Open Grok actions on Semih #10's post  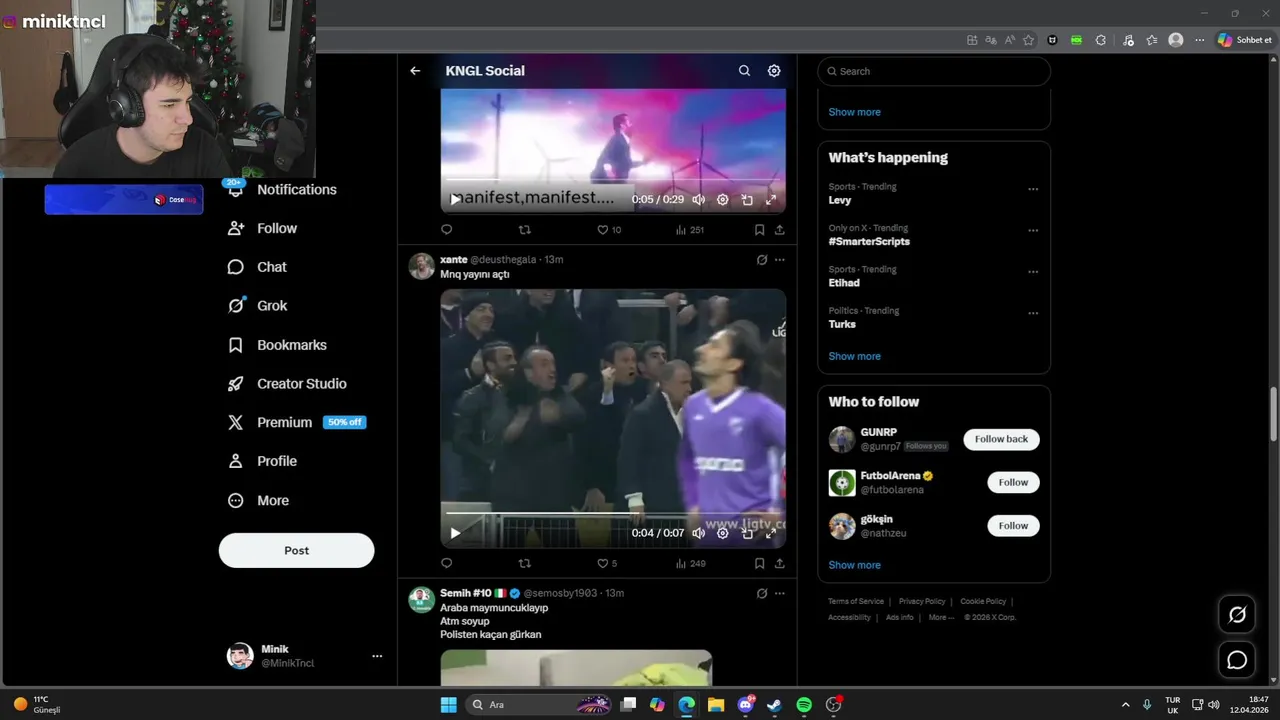762,593
